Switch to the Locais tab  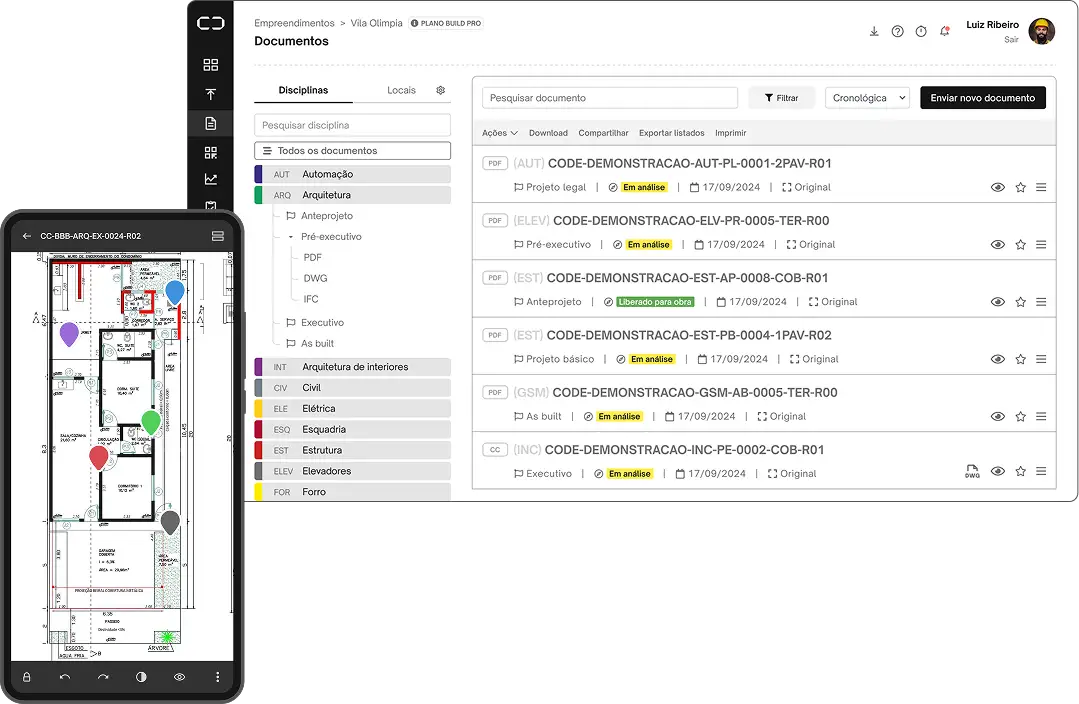[x=401, y=90]
